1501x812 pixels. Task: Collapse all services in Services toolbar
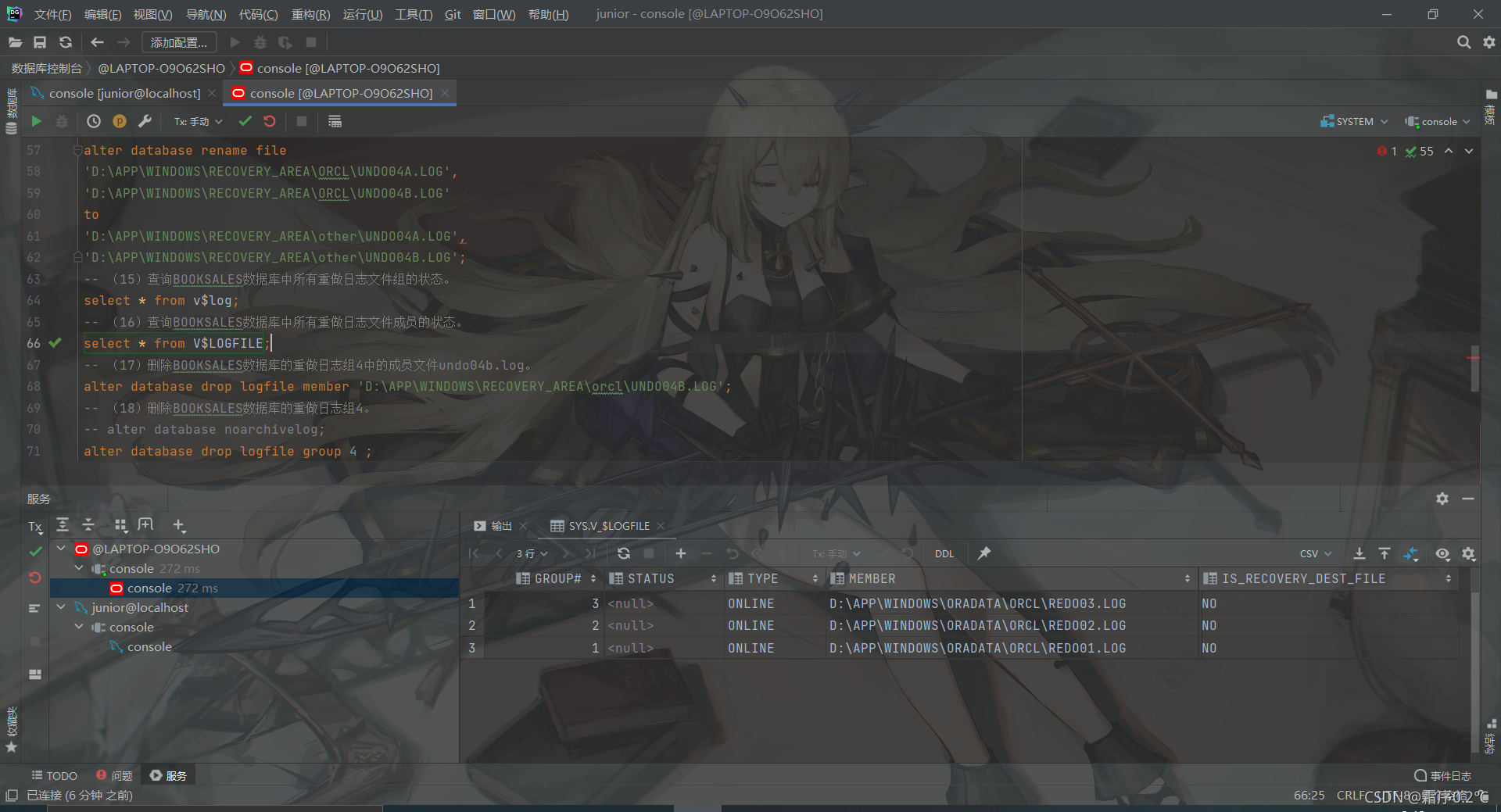tap(88, 525)
